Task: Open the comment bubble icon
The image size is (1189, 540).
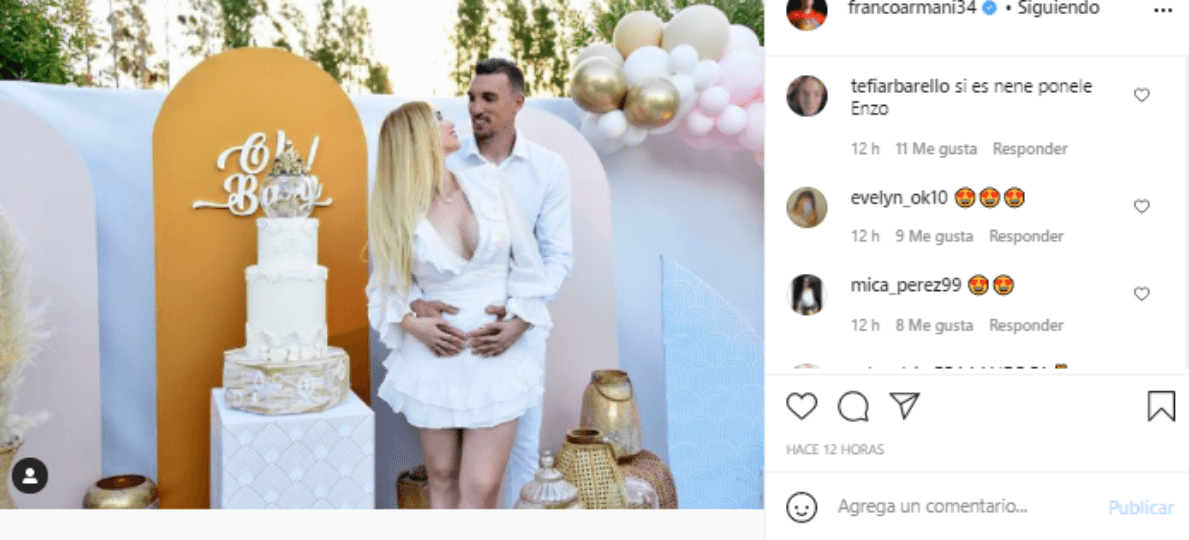Action: 853,407
